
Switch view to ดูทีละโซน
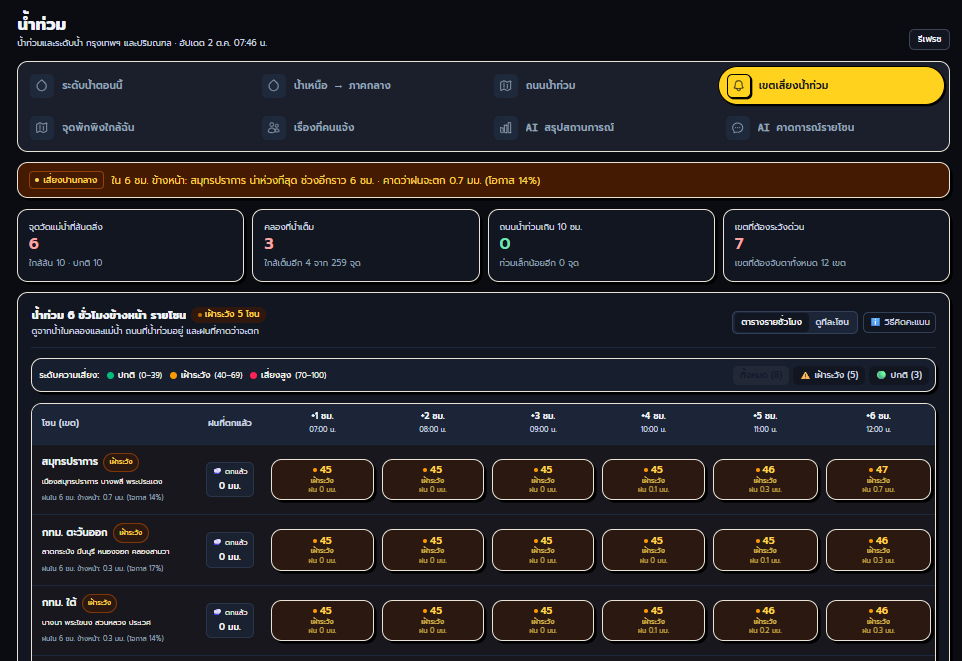832,322
